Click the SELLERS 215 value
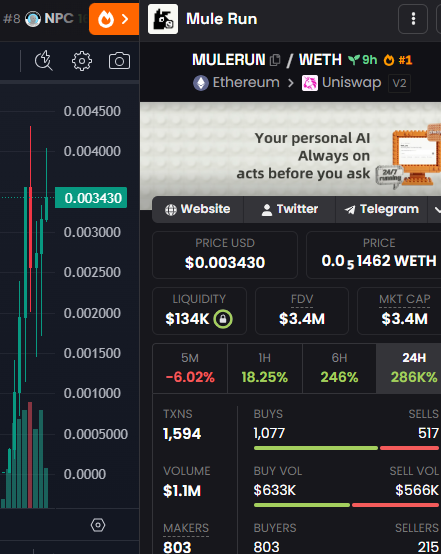This screenshot has width=441, height=554. pyautogui.click(x=428, y=547)
